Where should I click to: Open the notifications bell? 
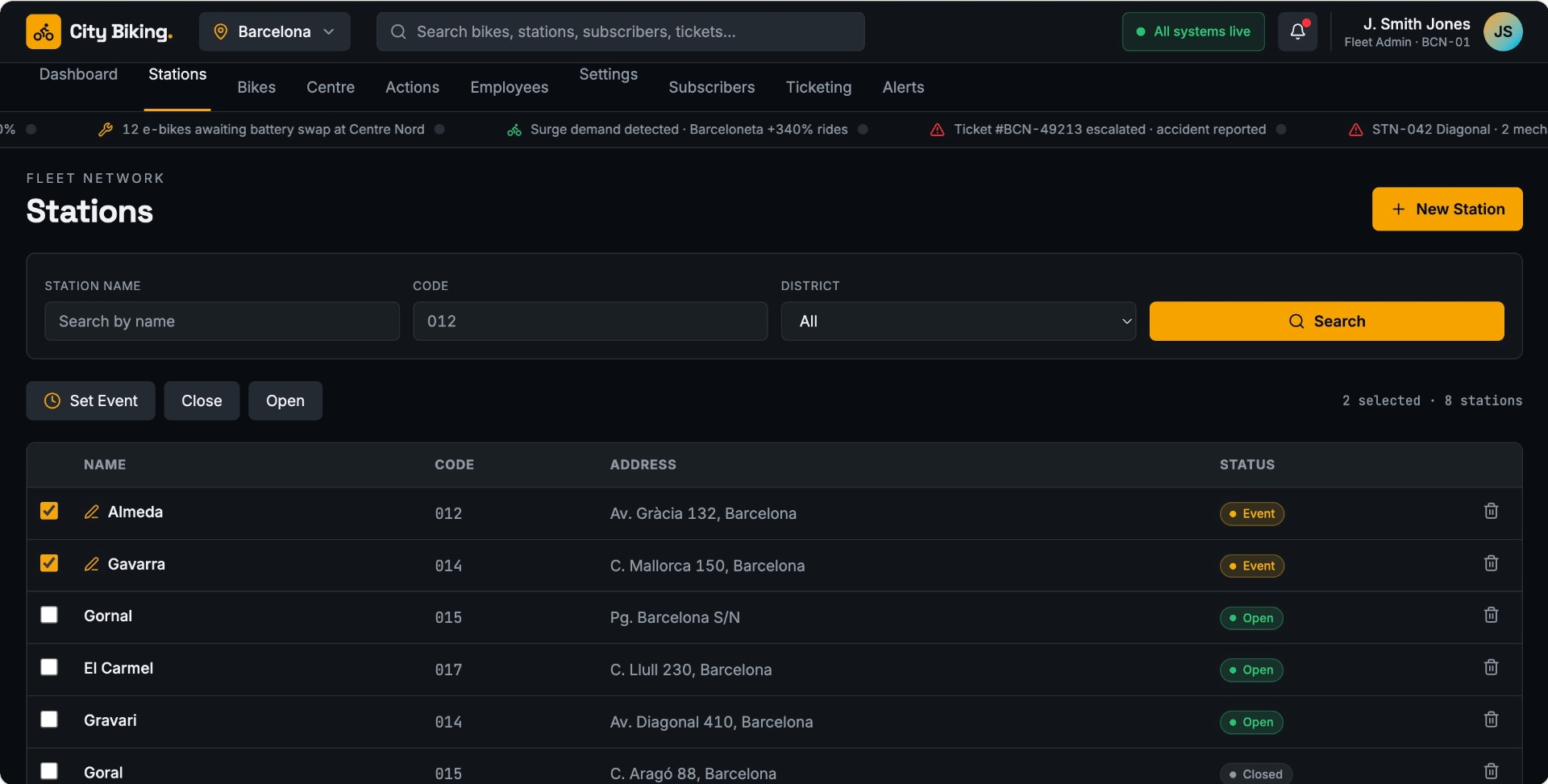[1297, 31]
